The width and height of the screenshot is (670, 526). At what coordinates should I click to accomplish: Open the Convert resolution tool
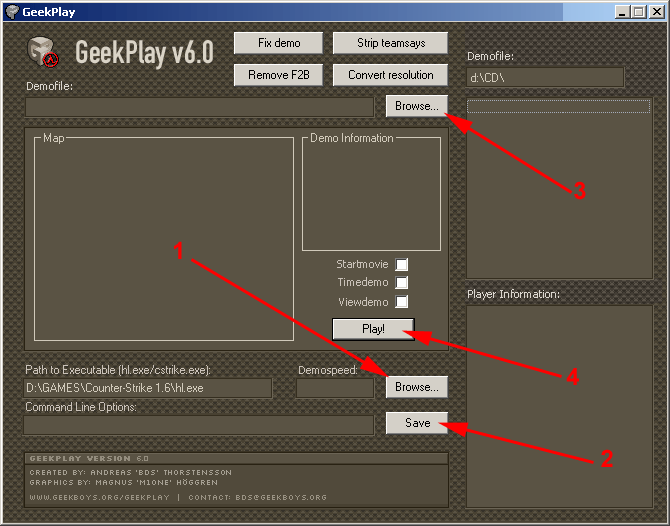390,75
